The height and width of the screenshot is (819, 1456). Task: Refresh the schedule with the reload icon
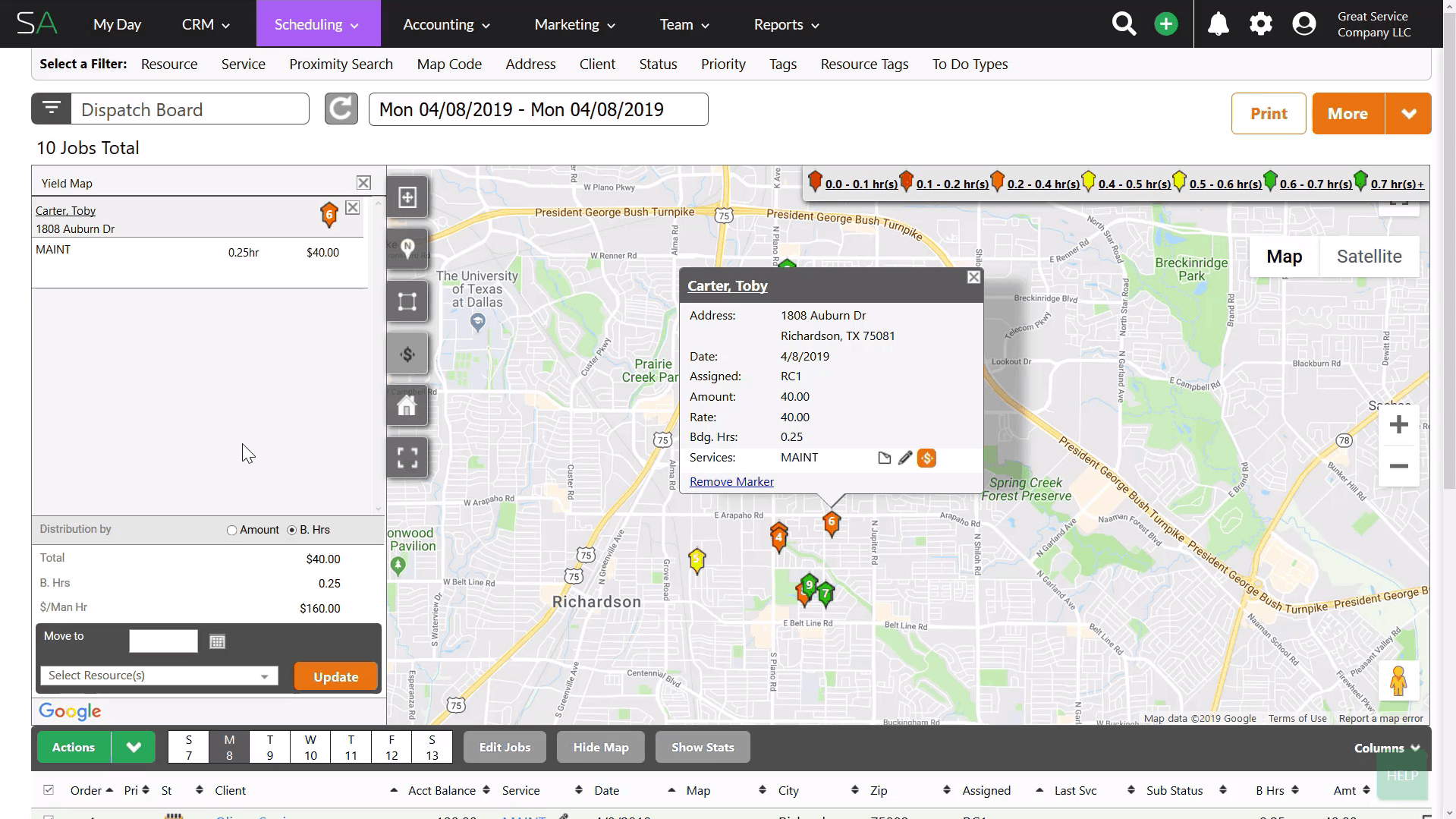341,109
